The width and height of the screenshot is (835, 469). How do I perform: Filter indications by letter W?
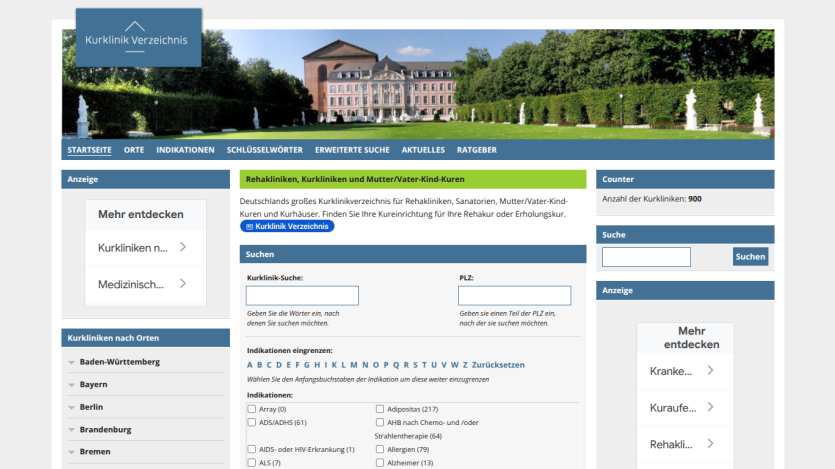click(454, 365)
